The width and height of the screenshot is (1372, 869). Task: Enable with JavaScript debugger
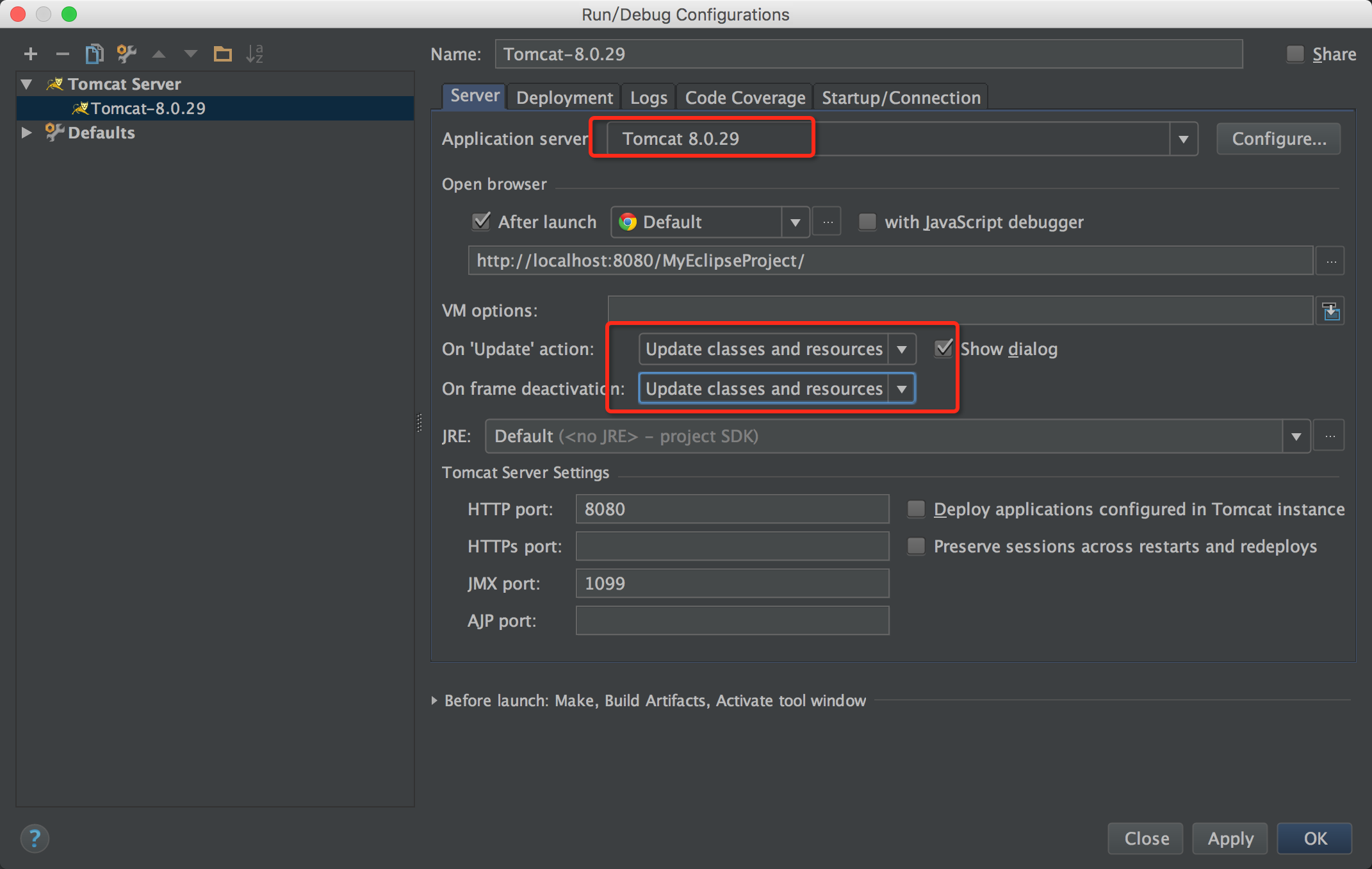click(x=867, y=222)
